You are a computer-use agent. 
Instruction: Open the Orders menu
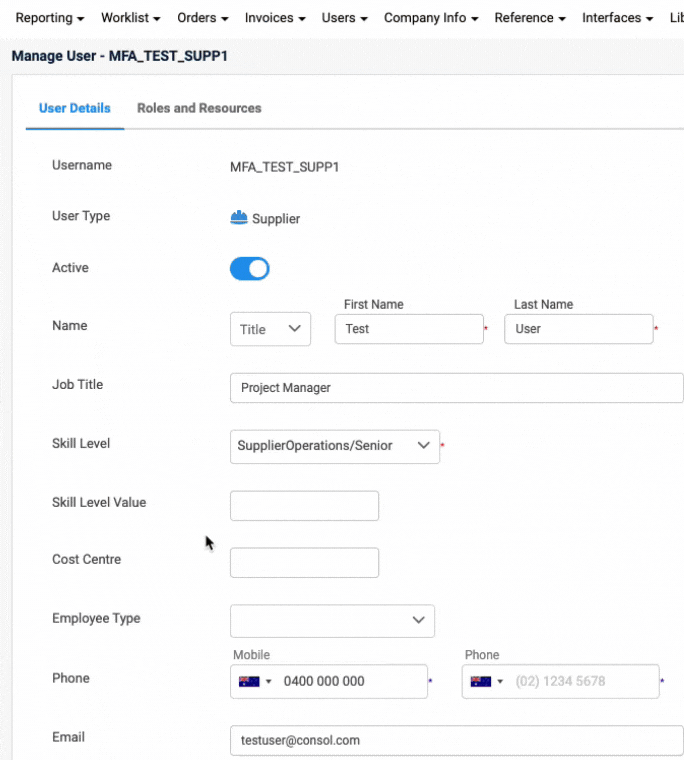[x=203, y=18]
